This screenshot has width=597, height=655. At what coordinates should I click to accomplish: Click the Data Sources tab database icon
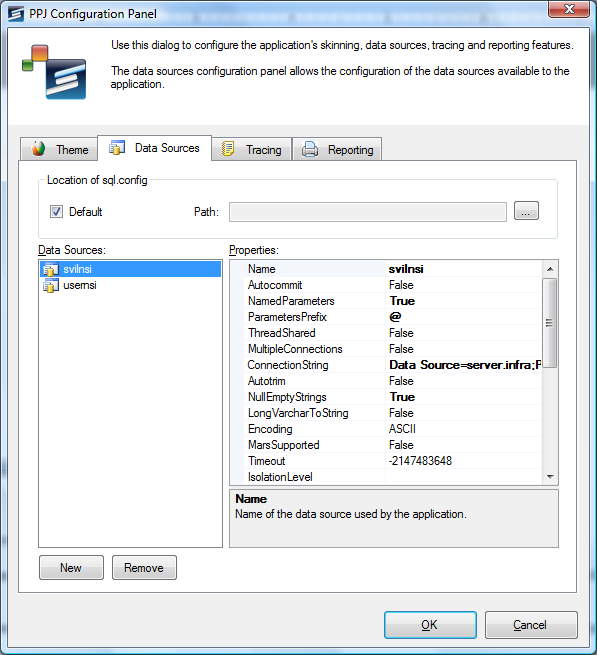tap(117, 147)
